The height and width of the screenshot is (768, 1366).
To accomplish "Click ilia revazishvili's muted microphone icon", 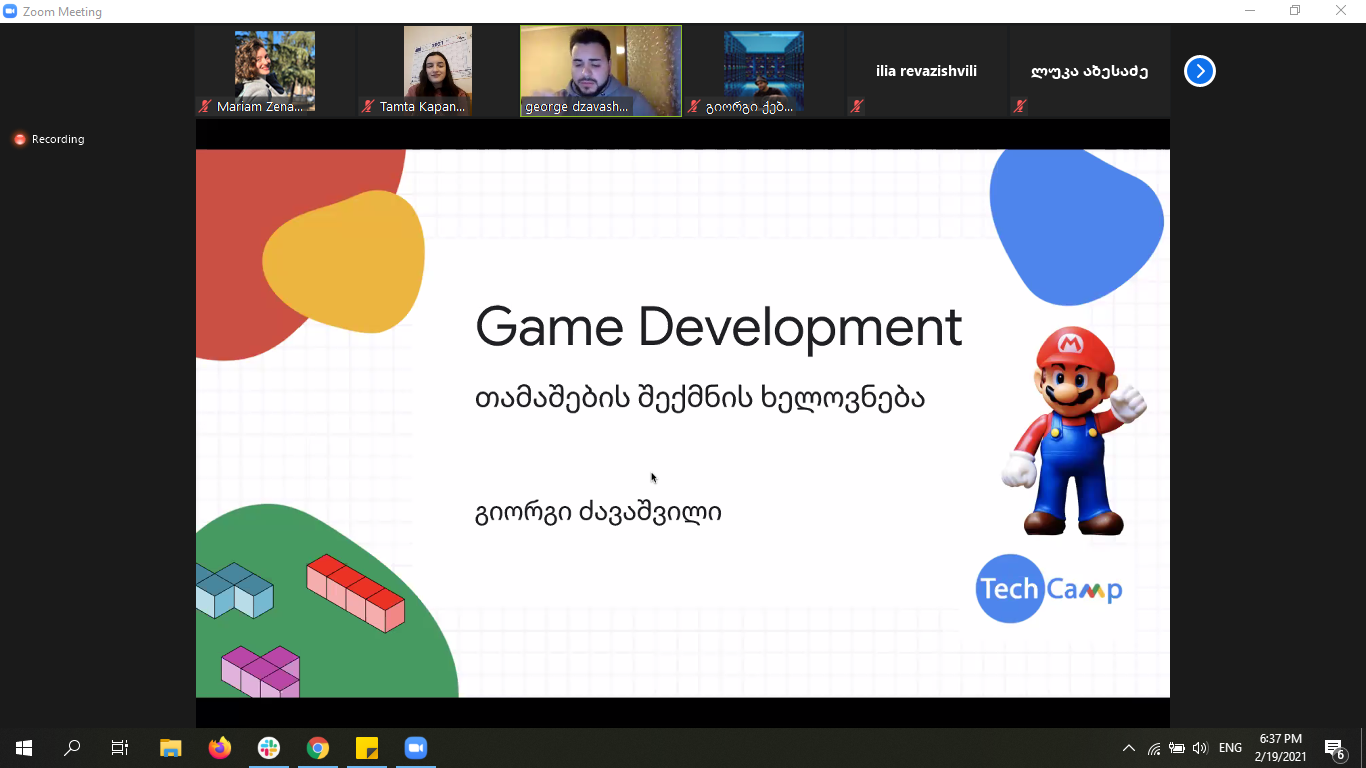I will click(x=857, y=106).
